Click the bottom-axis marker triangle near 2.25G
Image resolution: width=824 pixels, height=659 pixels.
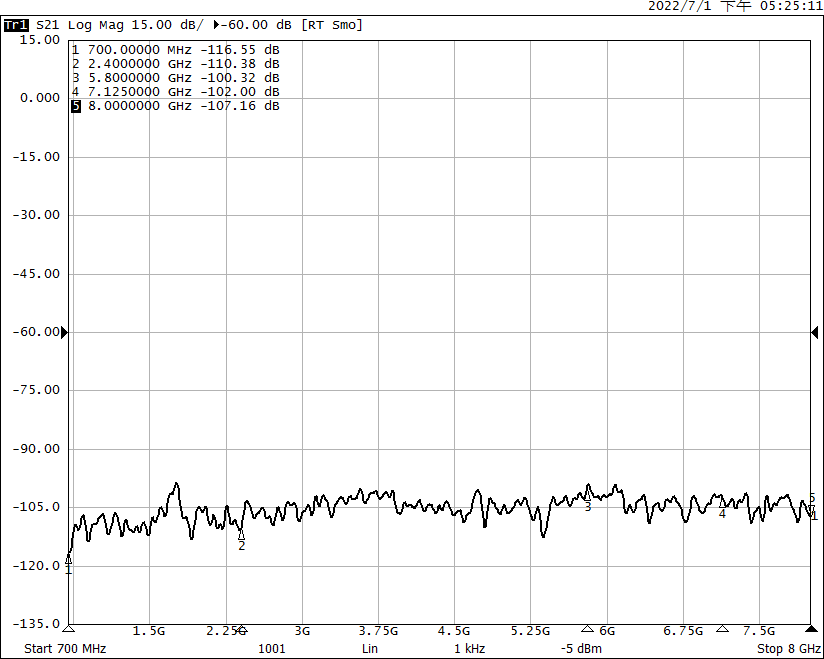[x=241, y=629]
